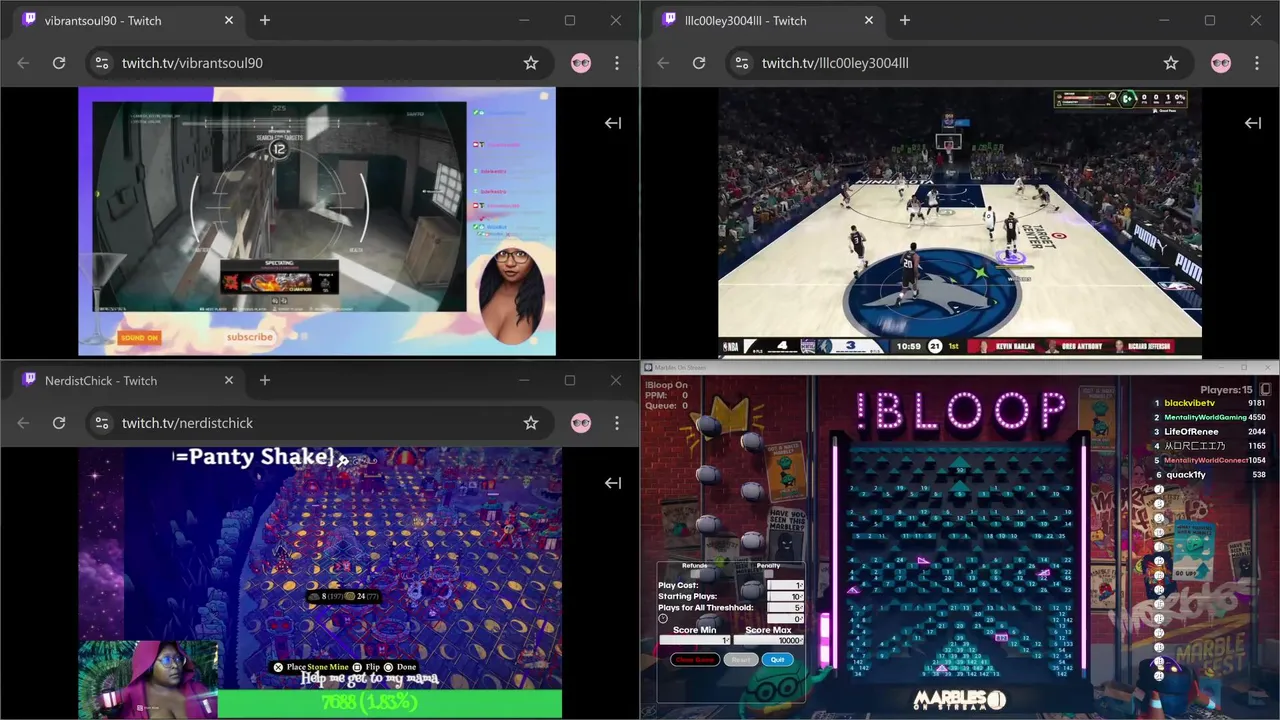Image resolution: width=1280 pixels, height=720 pixels.
Task: Open site info icon for twitch.tv/lllc00ley3004lll
Action: click(741, 63)
